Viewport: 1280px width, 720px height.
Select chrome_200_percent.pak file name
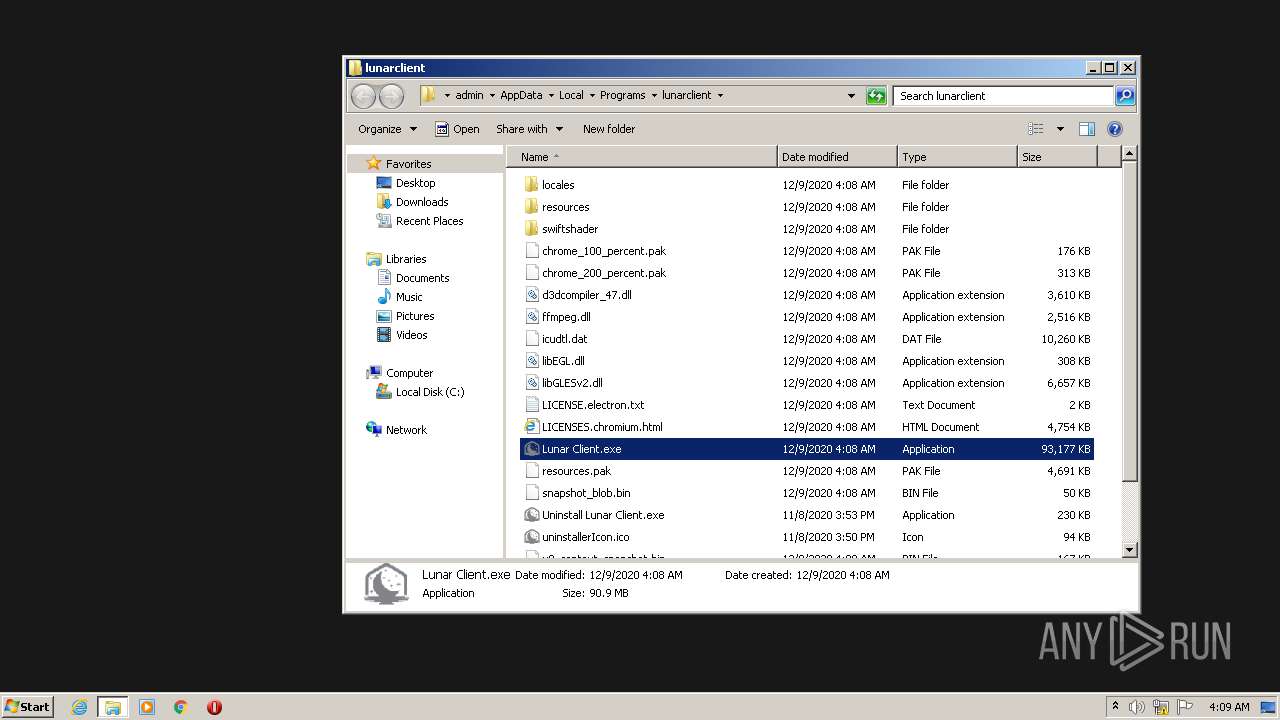[604, 273]
